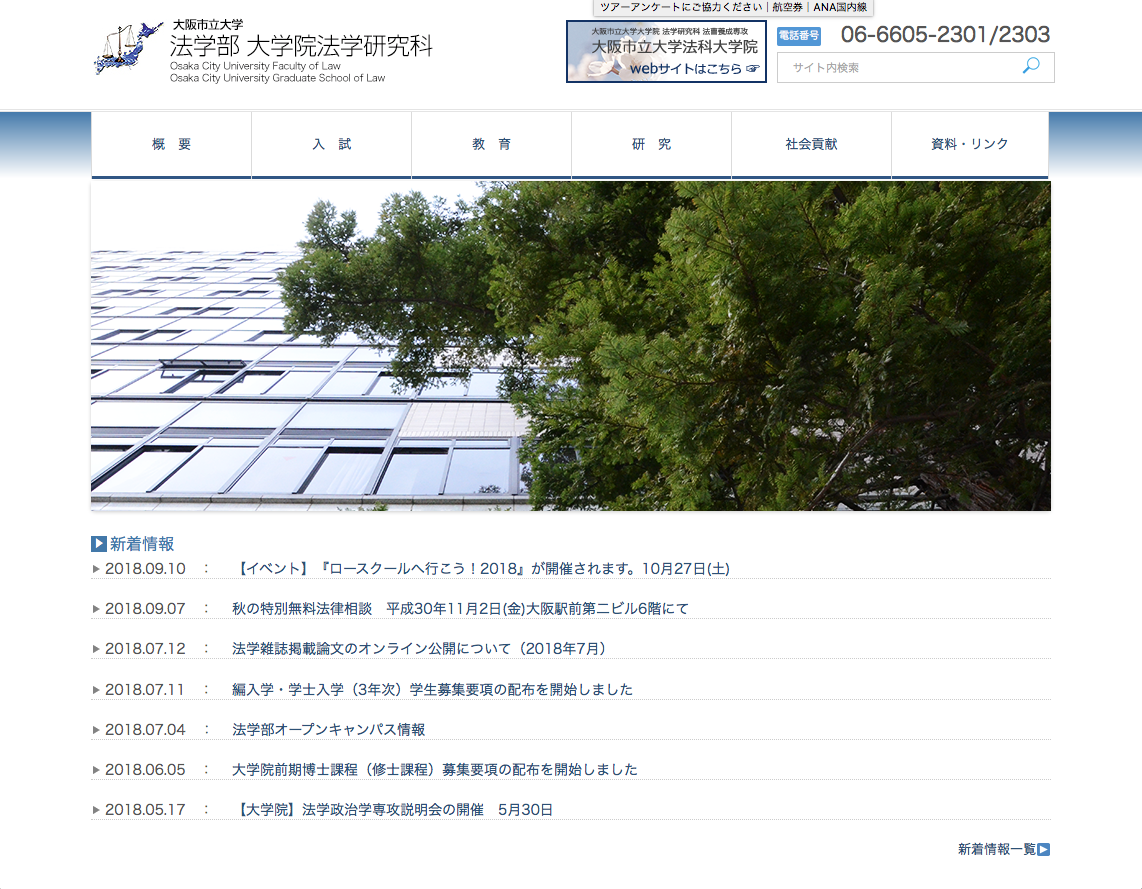1142x889 pixels.
Task: Open the 教育 navigation menu
Action: (x=492, y=144)
